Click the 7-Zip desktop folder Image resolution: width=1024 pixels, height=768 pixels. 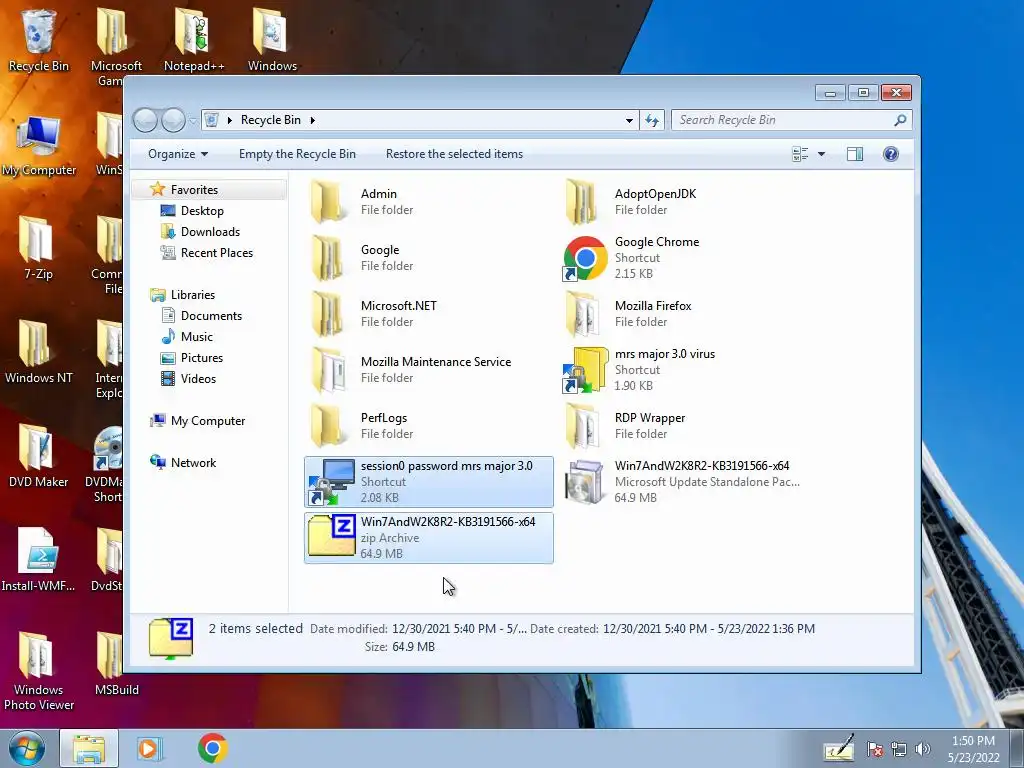click(x=39, y=248)
